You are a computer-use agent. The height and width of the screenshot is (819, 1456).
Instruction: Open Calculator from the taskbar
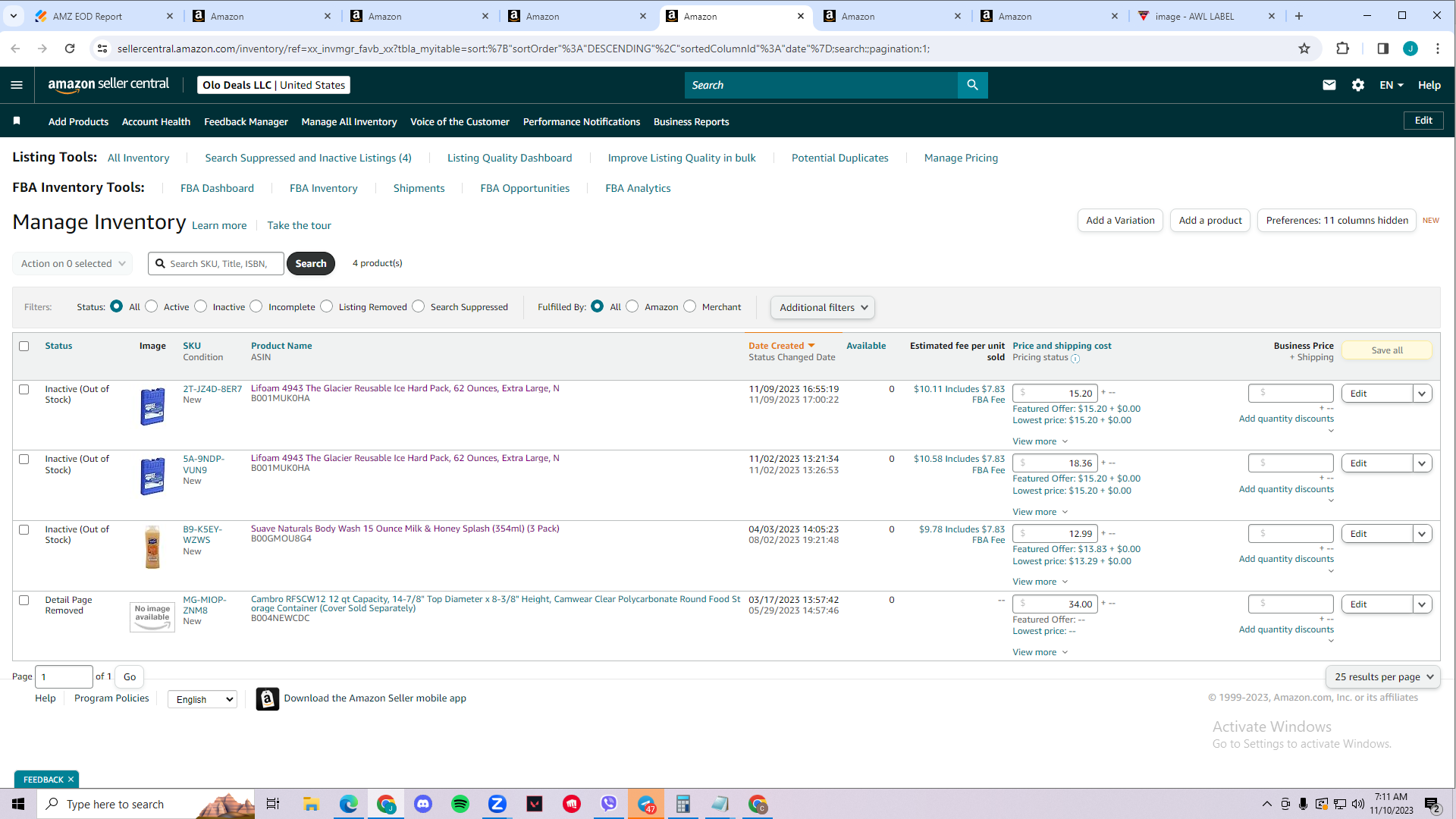click(683, 804)
